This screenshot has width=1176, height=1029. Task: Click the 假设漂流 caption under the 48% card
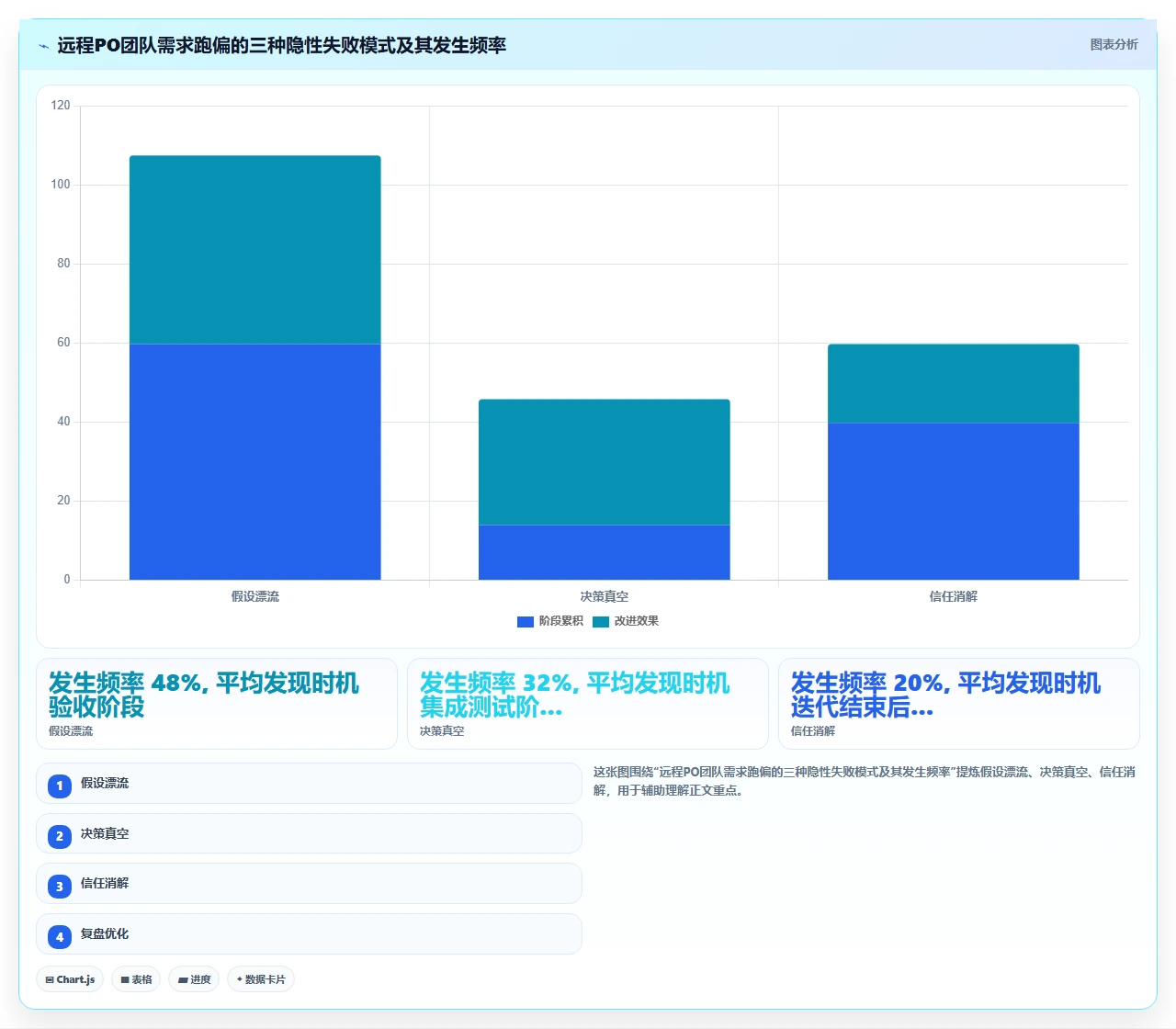(71, 731)
